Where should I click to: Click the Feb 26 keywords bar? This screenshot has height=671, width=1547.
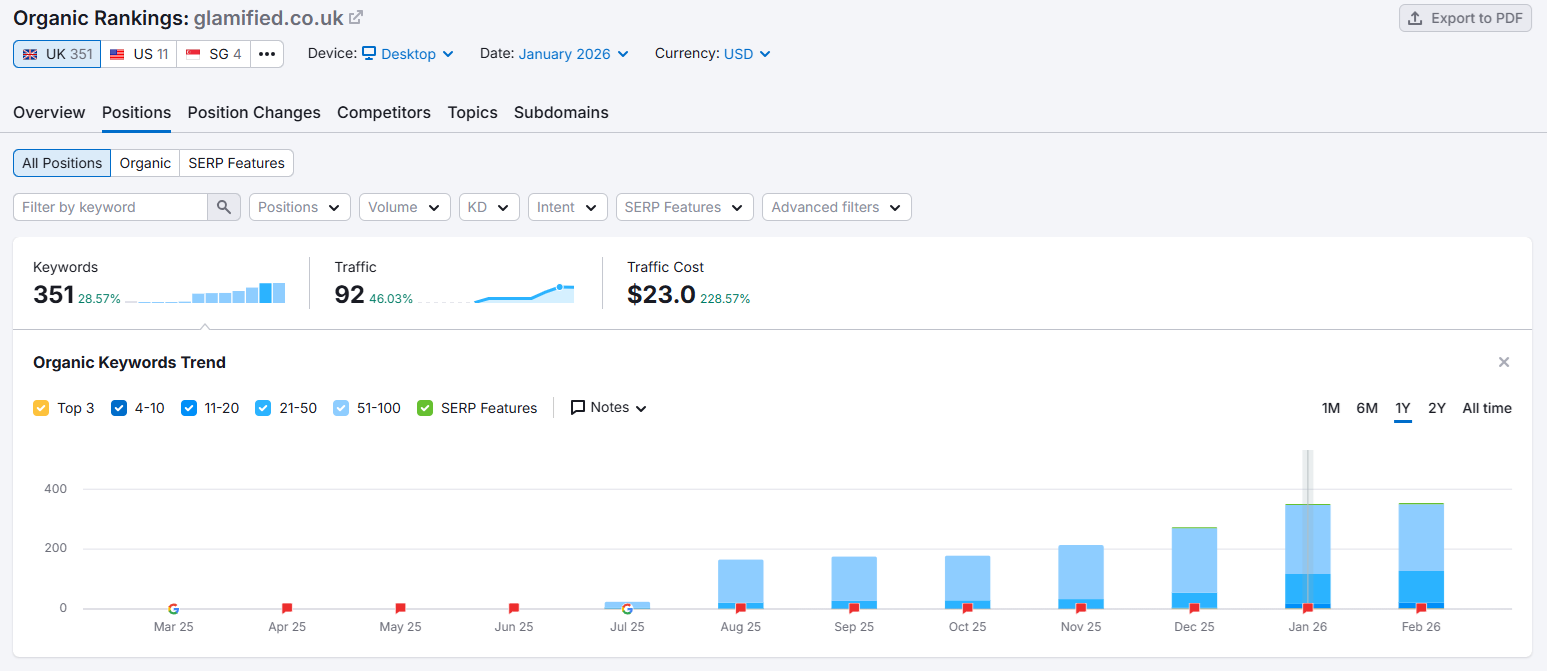click(1421, 556)
